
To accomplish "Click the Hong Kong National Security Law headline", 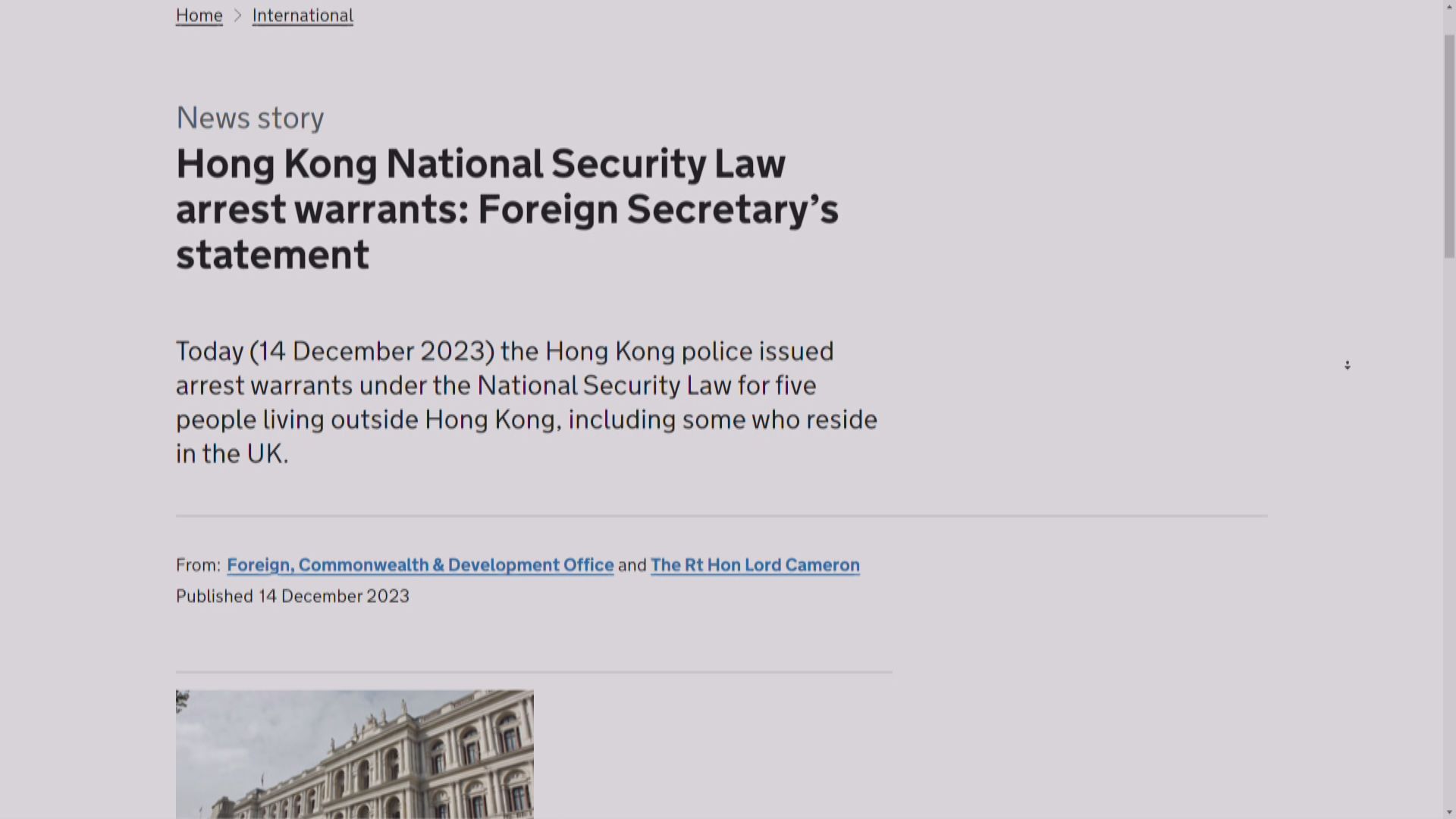I will coord(481,164).
